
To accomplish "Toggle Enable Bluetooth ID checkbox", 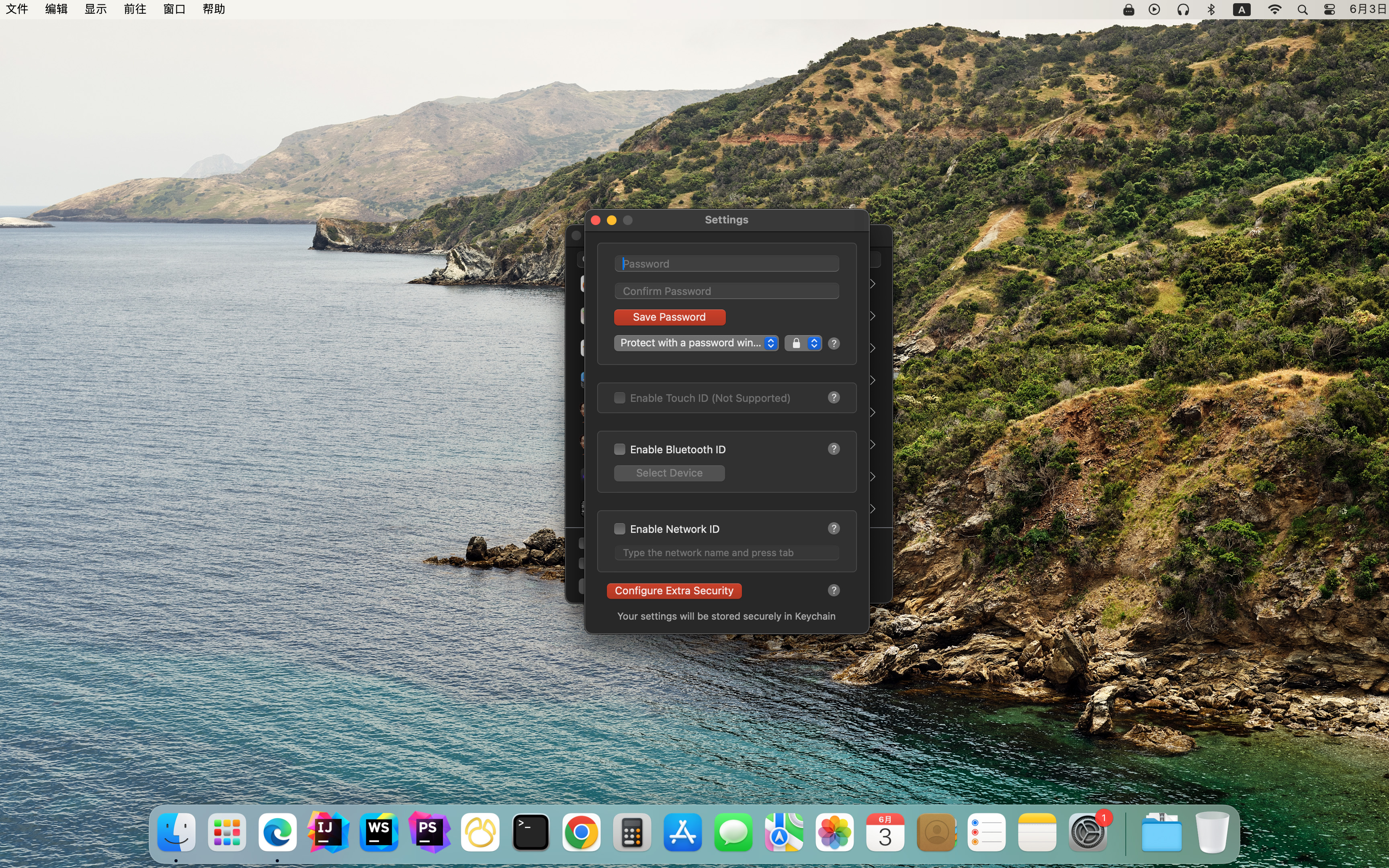I will point(619,448).
